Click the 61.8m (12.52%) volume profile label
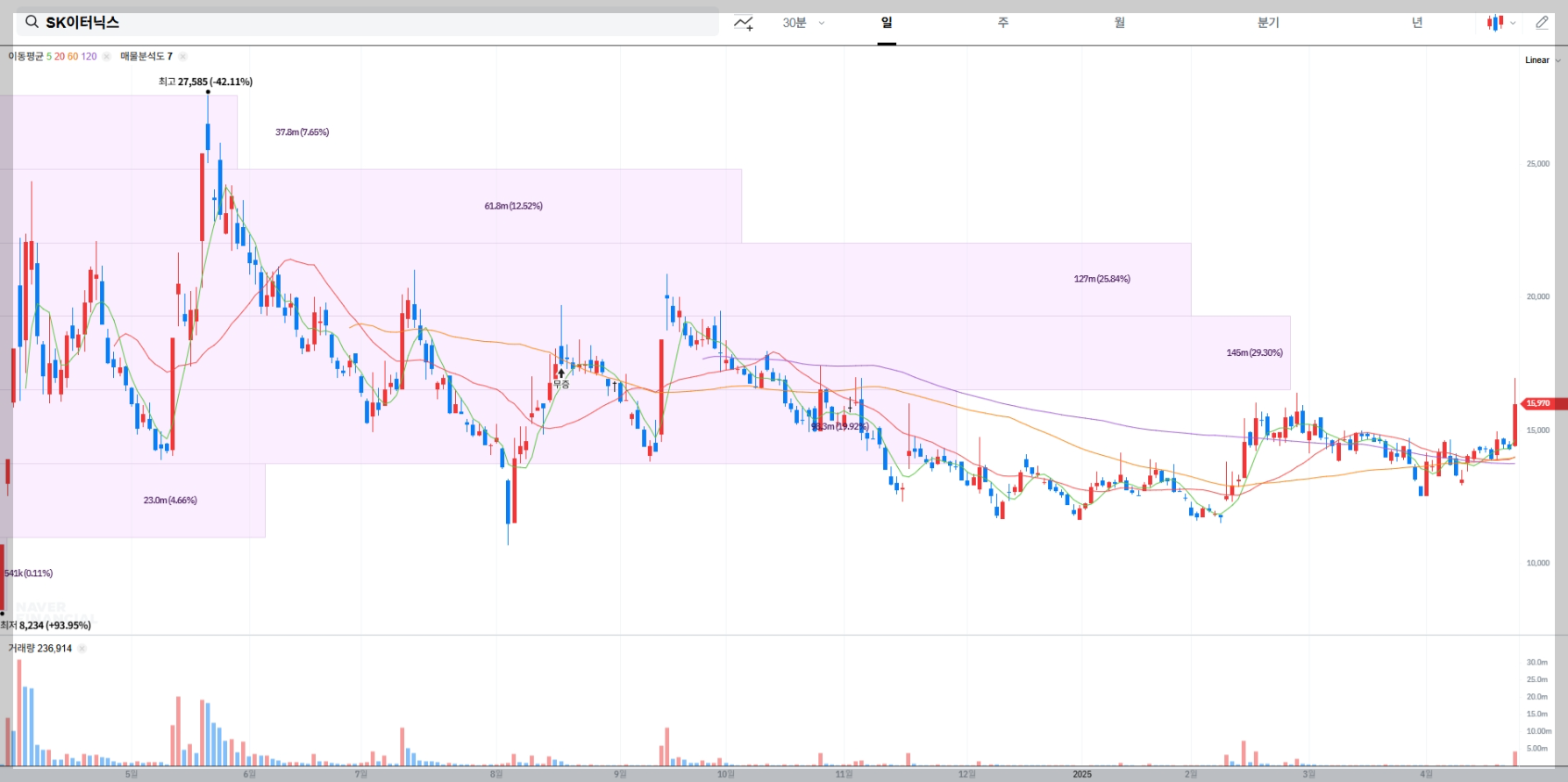This screenshot has height=782, width=1568. pyautogui.click(x=514, y=206)
